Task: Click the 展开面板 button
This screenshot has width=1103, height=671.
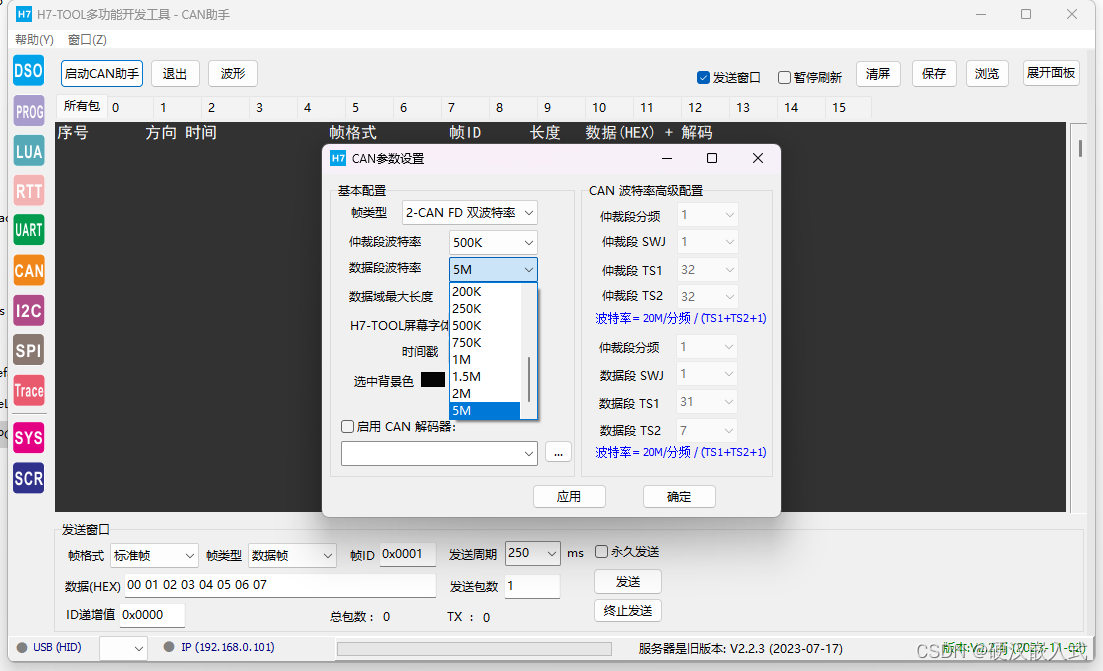Action: (1051, 73)
